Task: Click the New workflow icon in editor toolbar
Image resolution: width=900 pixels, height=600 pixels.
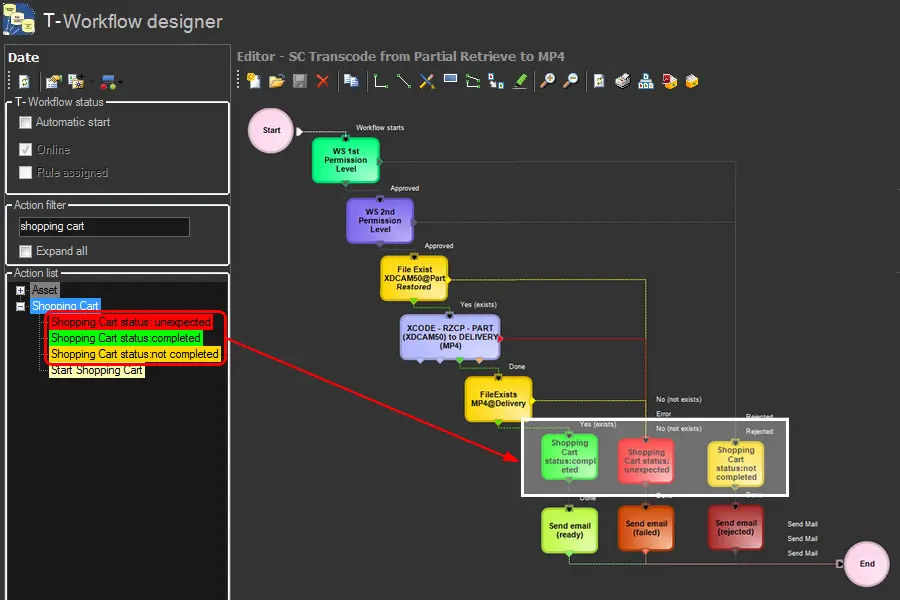Action: [x=254, y=81]
